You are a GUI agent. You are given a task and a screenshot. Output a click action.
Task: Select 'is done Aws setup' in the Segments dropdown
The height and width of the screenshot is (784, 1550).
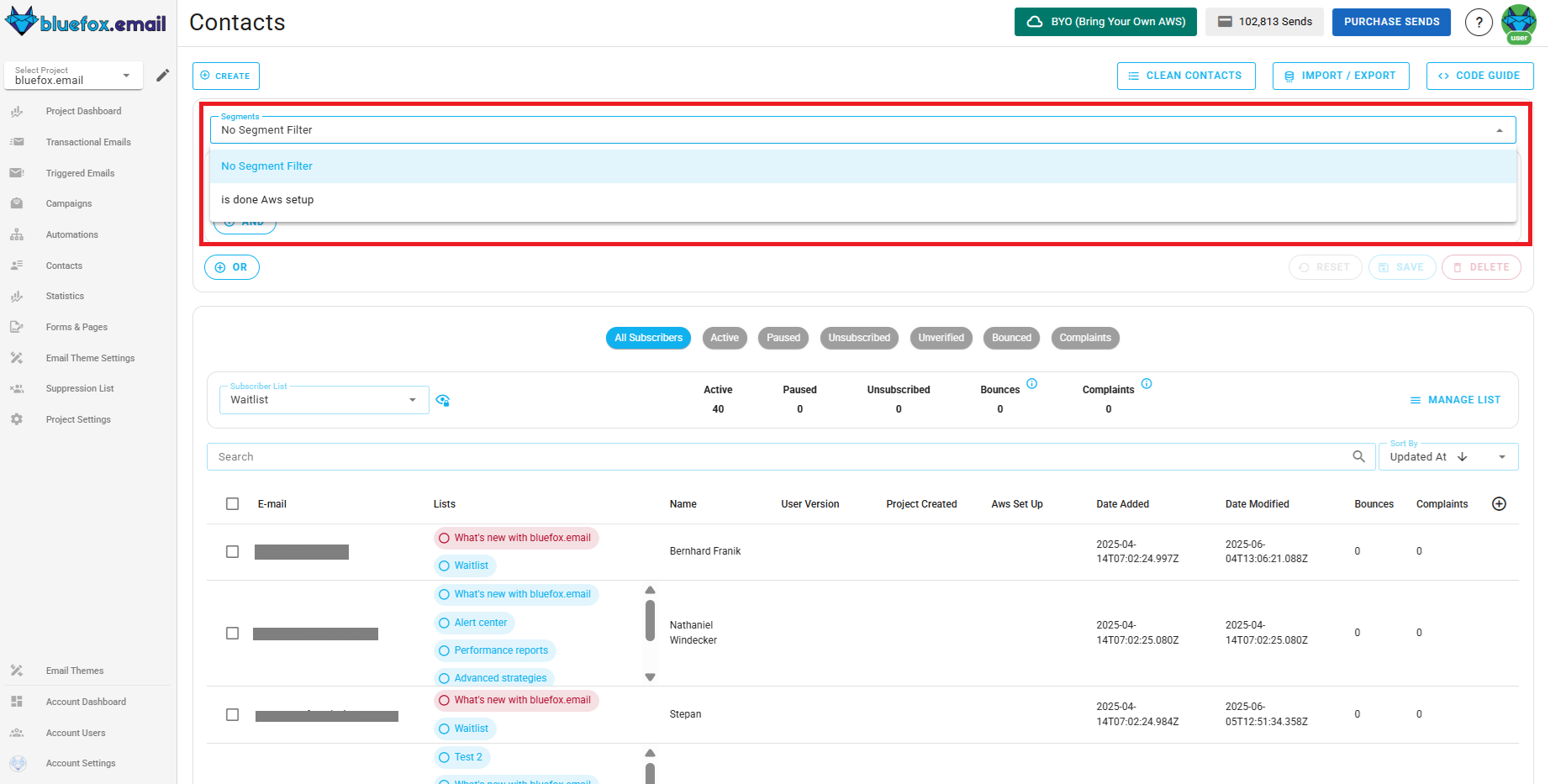(267, 199)
